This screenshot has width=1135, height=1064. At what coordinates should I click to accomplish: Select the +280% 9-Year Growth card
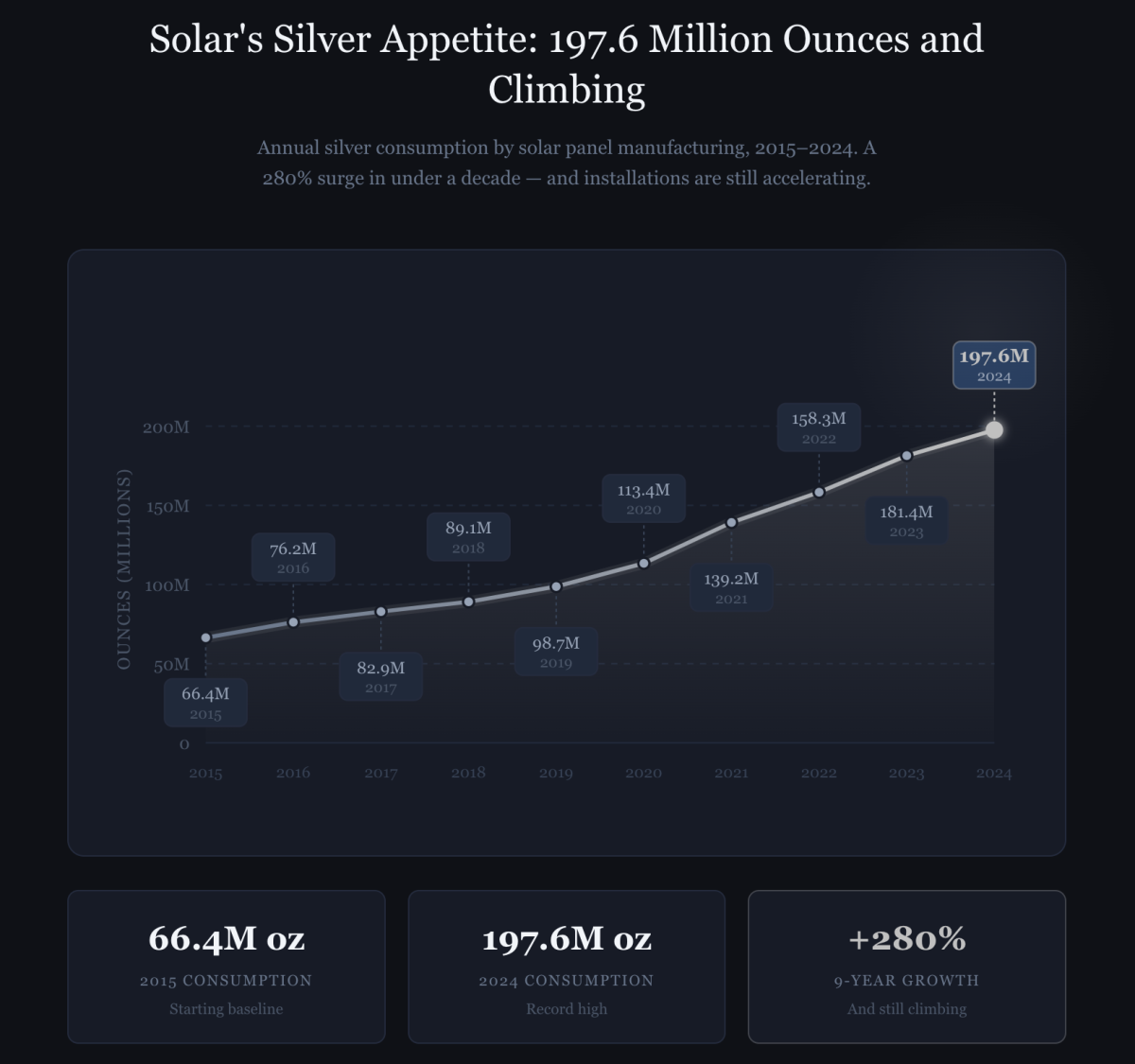click(907, 967)
